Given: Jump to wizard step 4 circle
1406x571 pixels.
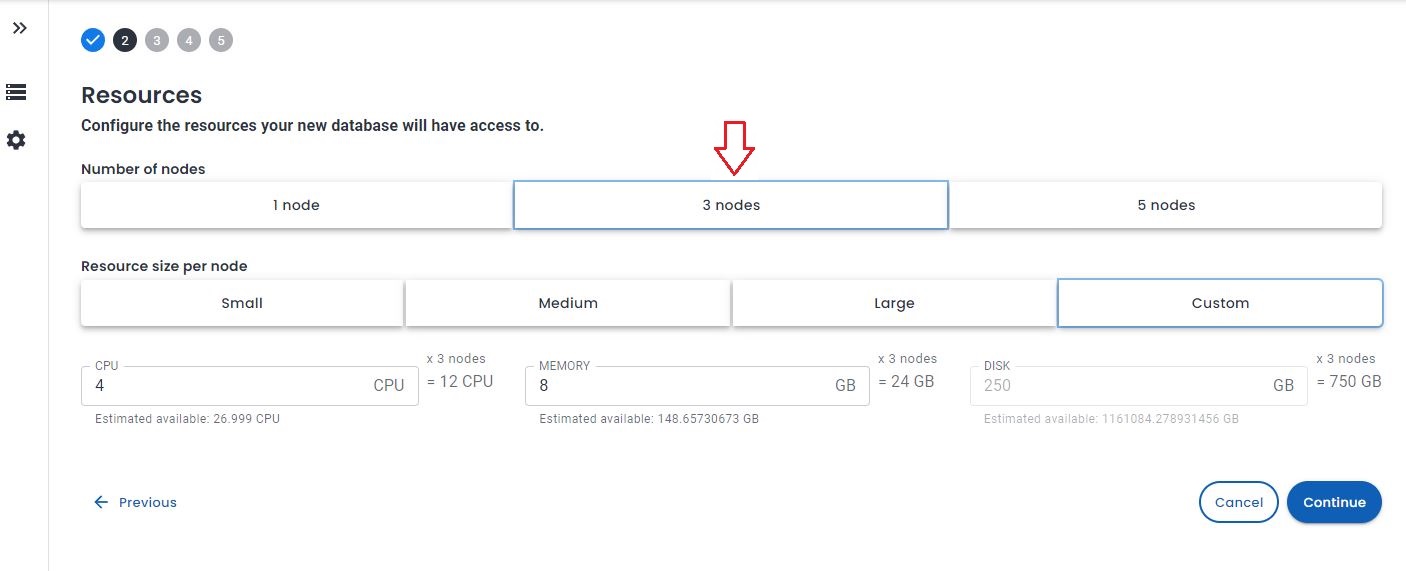Looking at the screenshot, I should (189, 40).
